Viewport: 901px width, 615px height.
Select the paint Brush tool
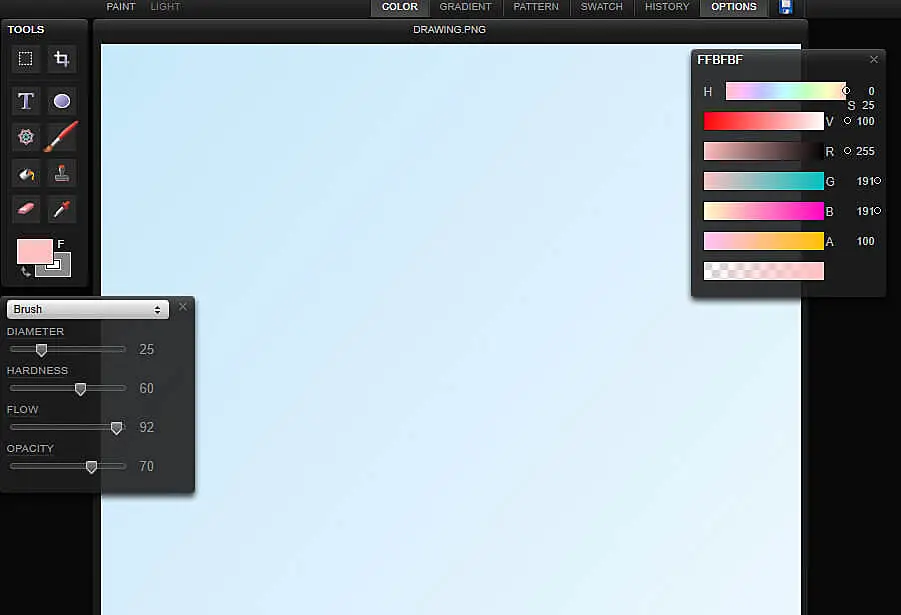[62, 137]
